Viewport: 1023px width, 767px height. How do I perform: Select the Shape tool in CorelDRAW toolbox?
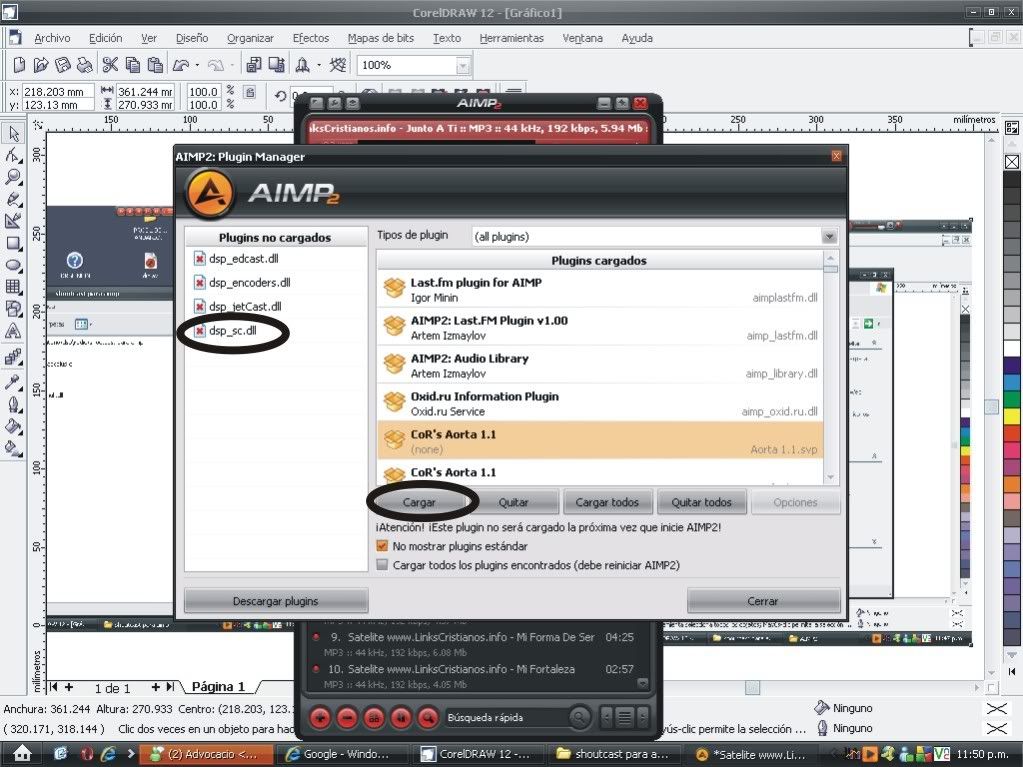[13, 155]
